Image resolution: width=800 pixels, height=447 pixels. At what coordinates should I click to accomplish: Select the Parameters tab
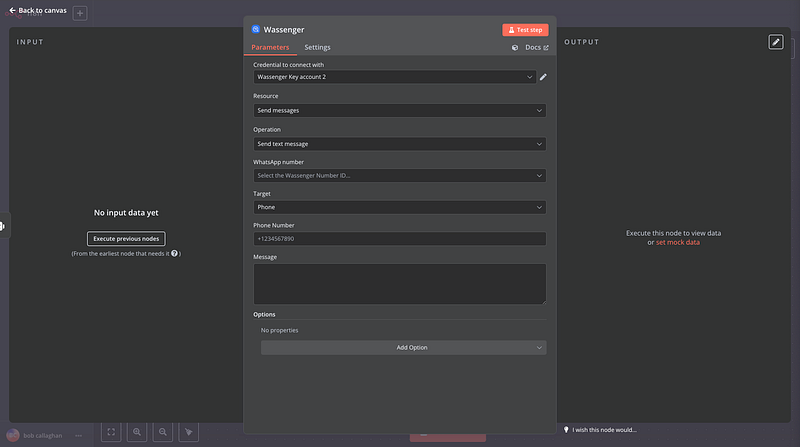coord(270,47)
